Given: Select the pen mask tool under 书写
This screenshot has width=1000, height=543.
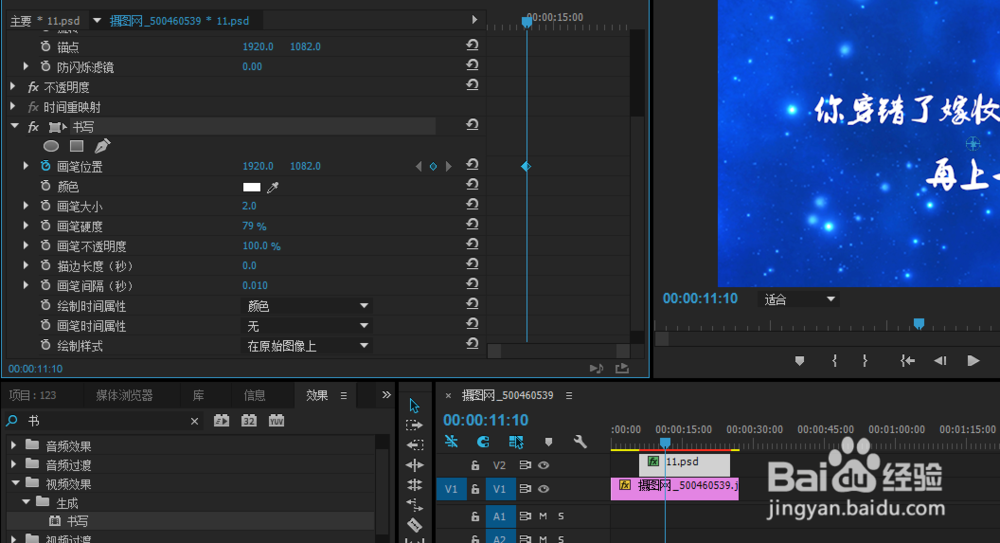Looking at the screenshot, I should pos(102,146).
